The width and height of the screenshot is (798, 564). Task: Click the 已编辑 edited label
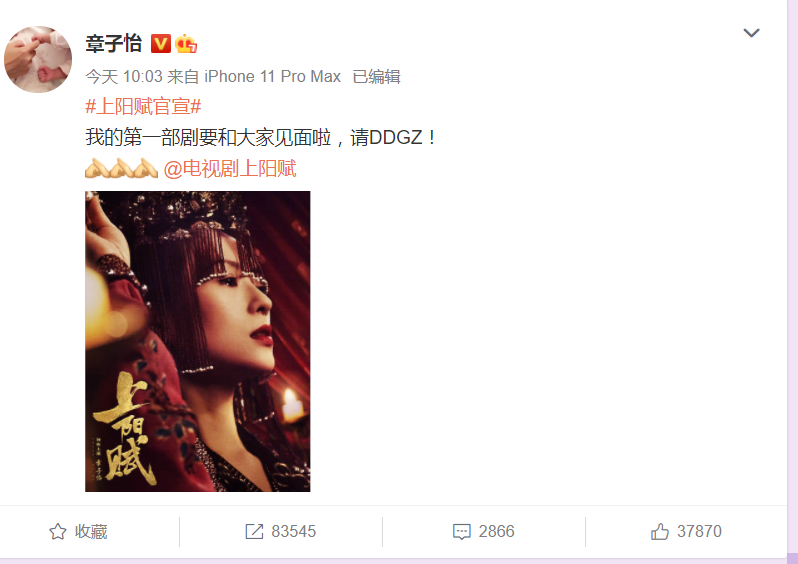click(x=376, y=77)
